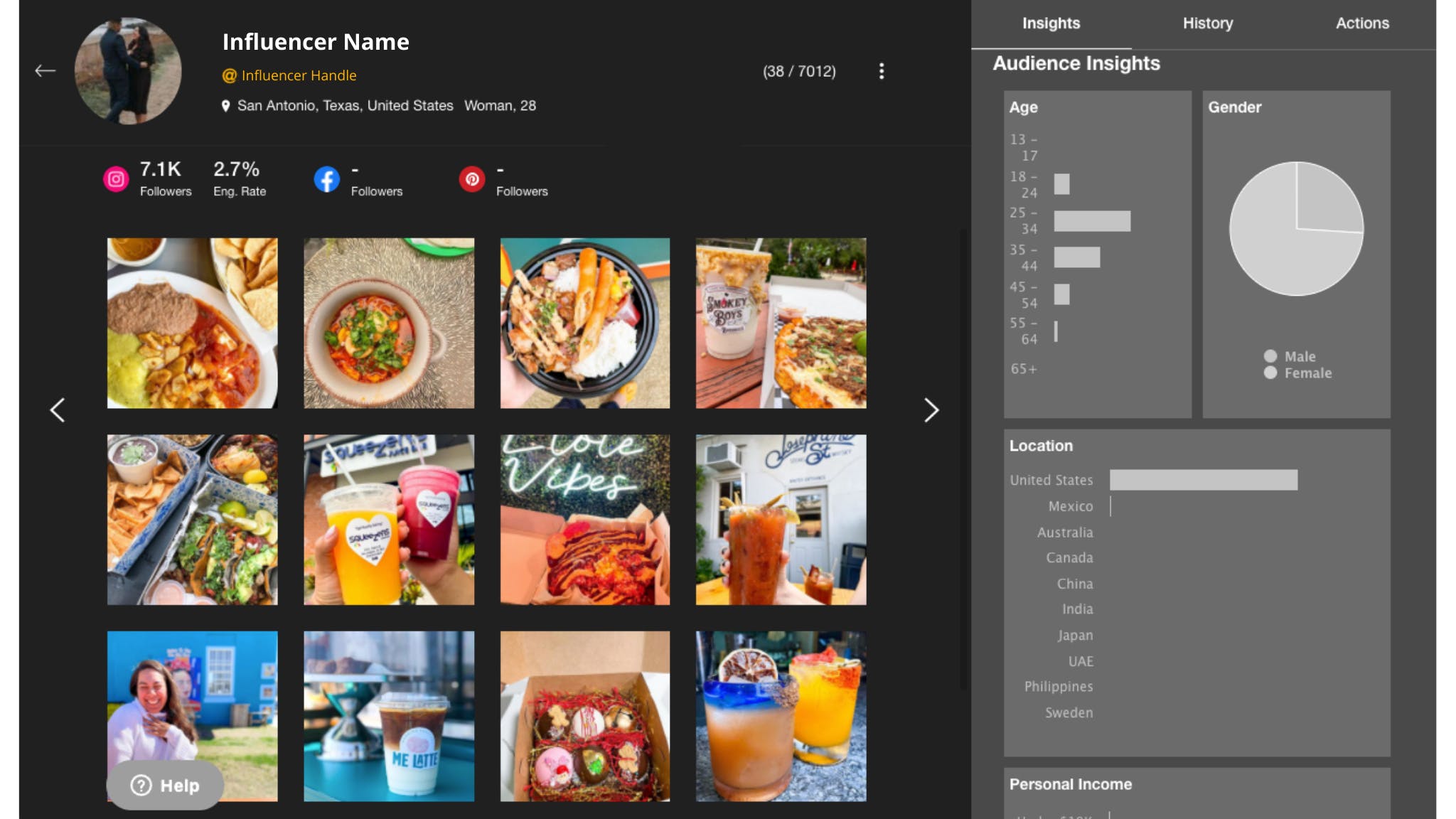Click the Influencer Handle link

(299, 75)
